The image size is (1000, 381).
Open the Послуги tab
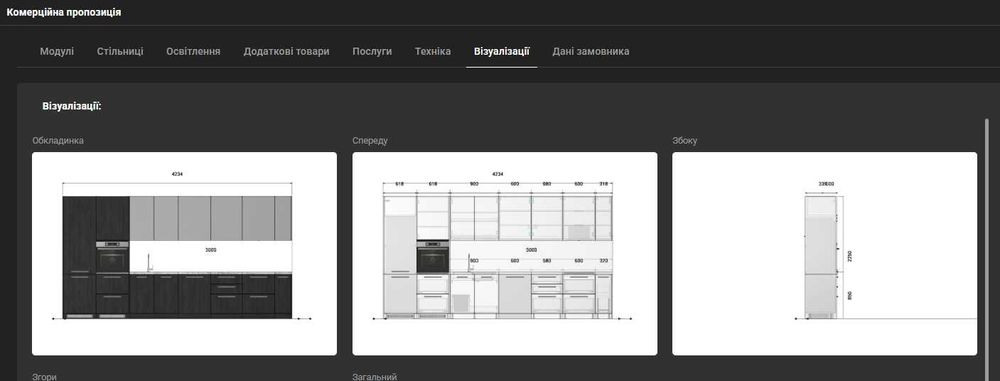click(372, 51)
